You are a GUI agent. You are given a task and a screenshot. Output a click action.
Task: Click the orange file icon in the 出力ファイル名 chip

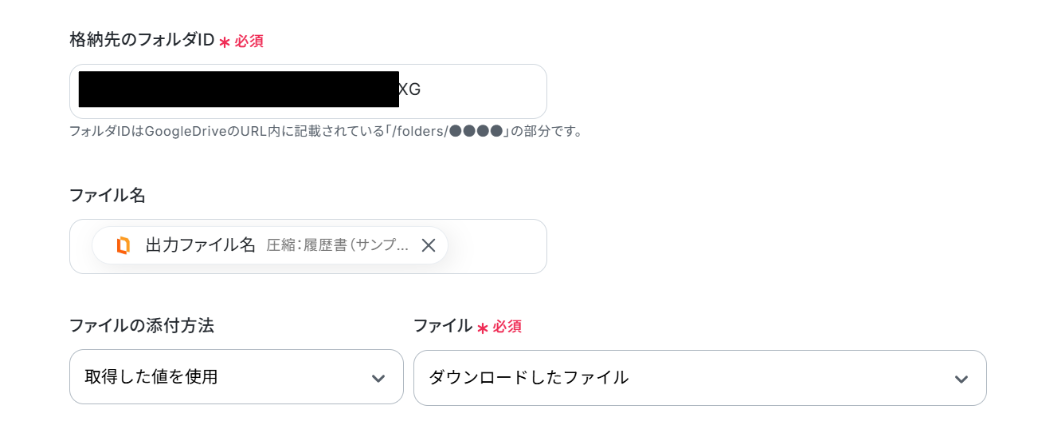pos(123,245)
